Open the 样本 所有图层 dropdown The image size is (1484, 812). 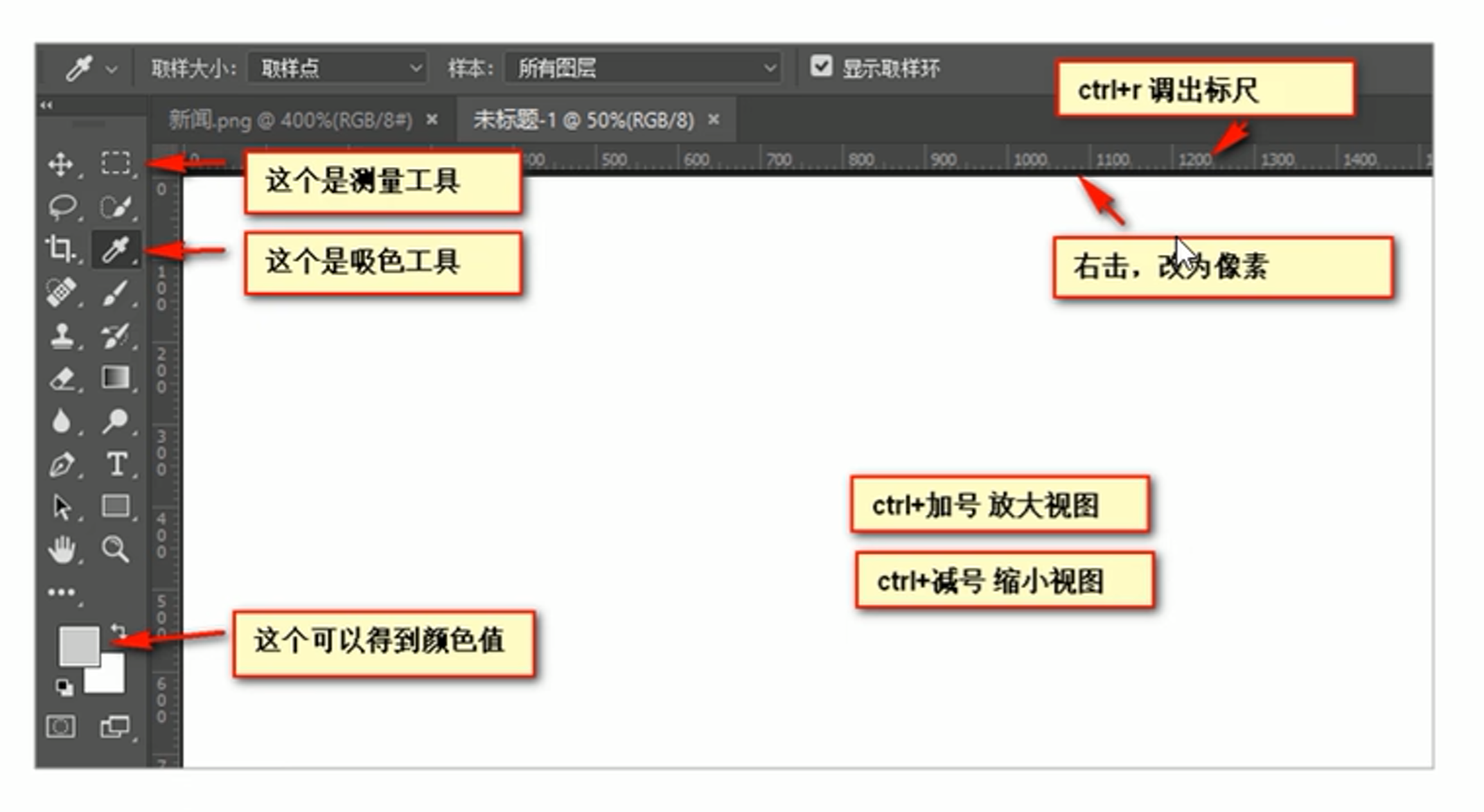(644, 68)
